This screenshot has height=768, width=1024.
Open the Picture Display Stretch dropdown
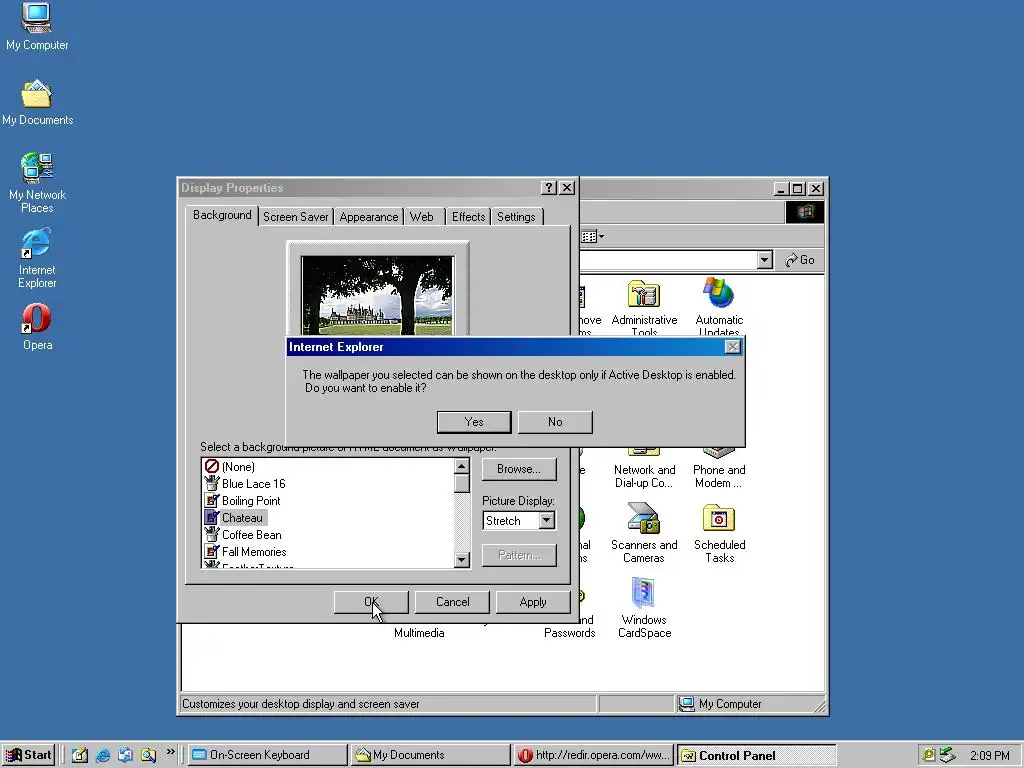coord(547,520)
